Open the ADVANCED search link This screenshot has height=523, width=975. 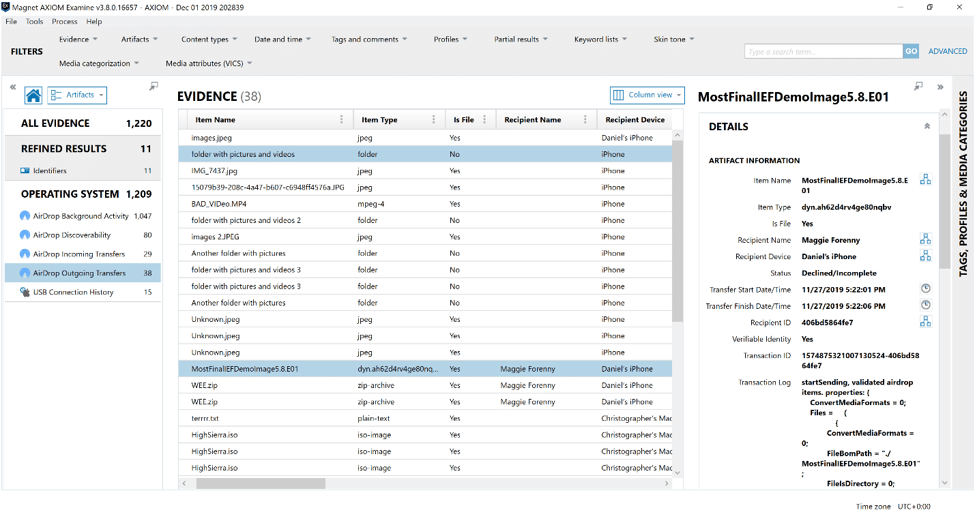coord(947,51)
